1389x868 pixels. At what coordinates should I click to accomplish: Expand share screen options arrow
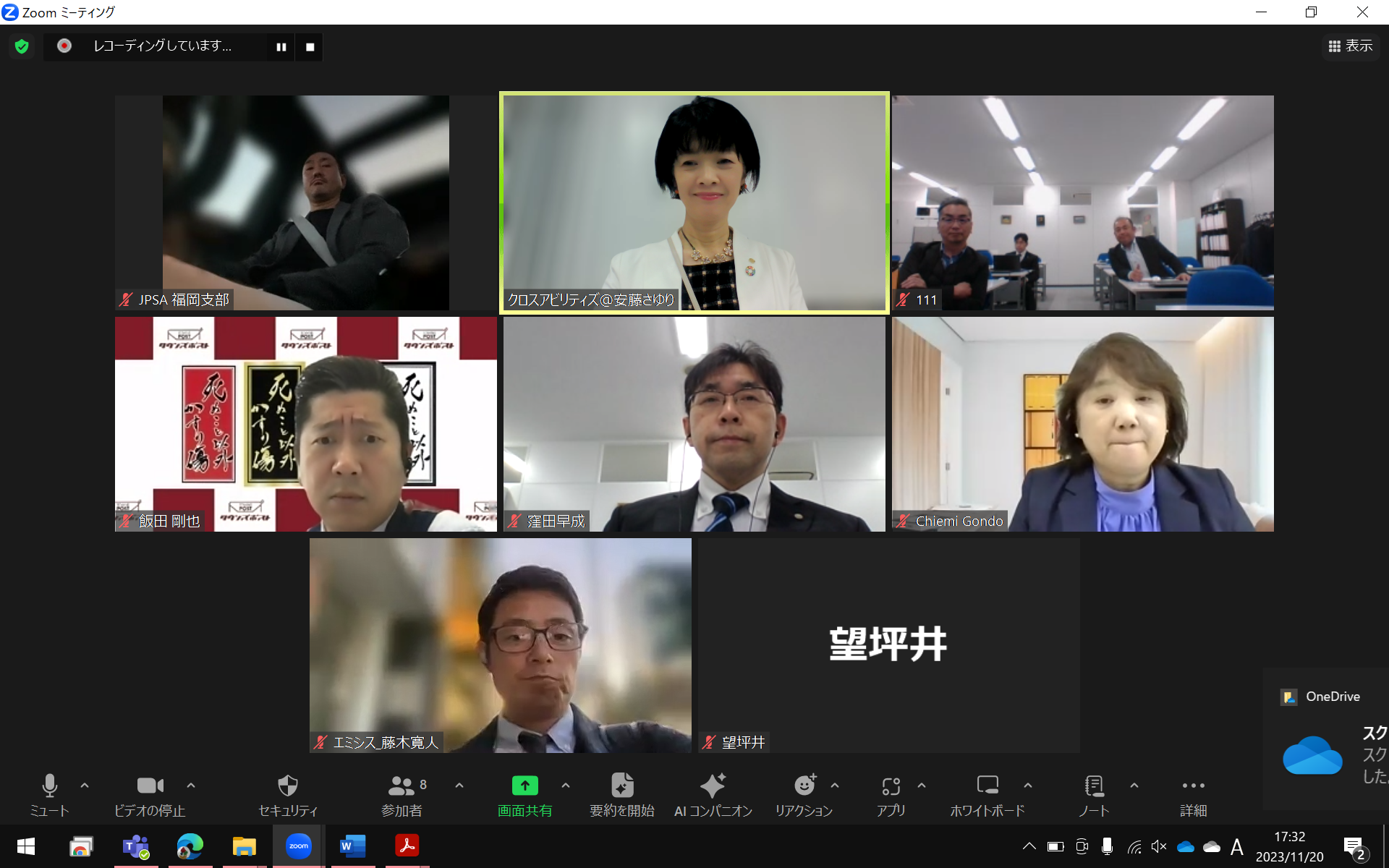566,785
